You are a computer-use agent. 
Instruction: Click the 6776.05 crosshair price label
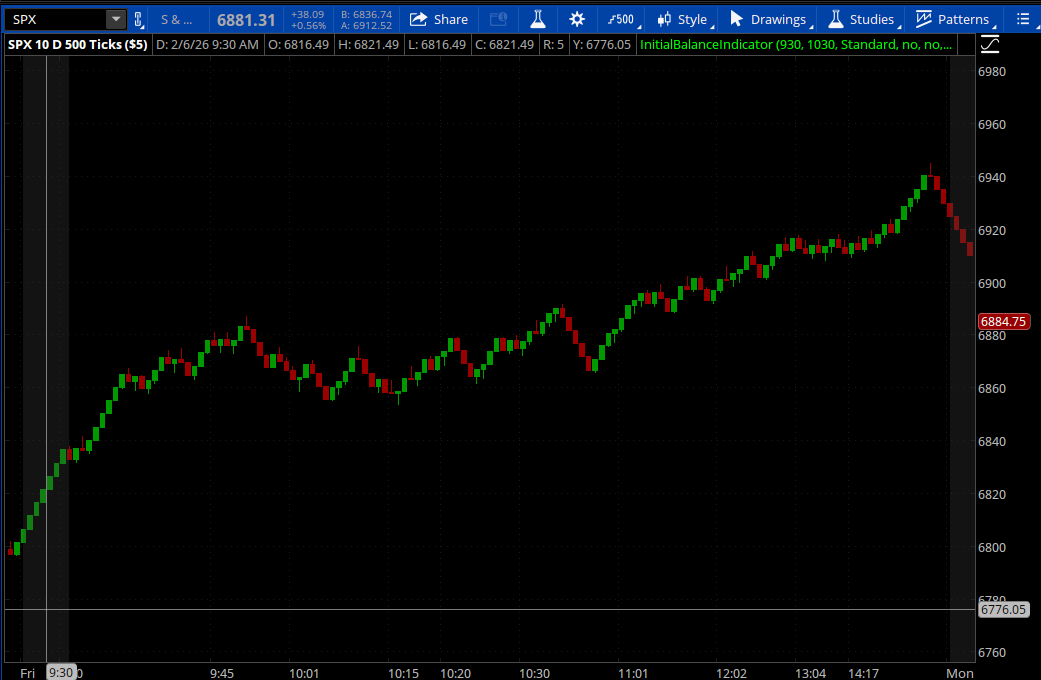(x=1003, y=609)
